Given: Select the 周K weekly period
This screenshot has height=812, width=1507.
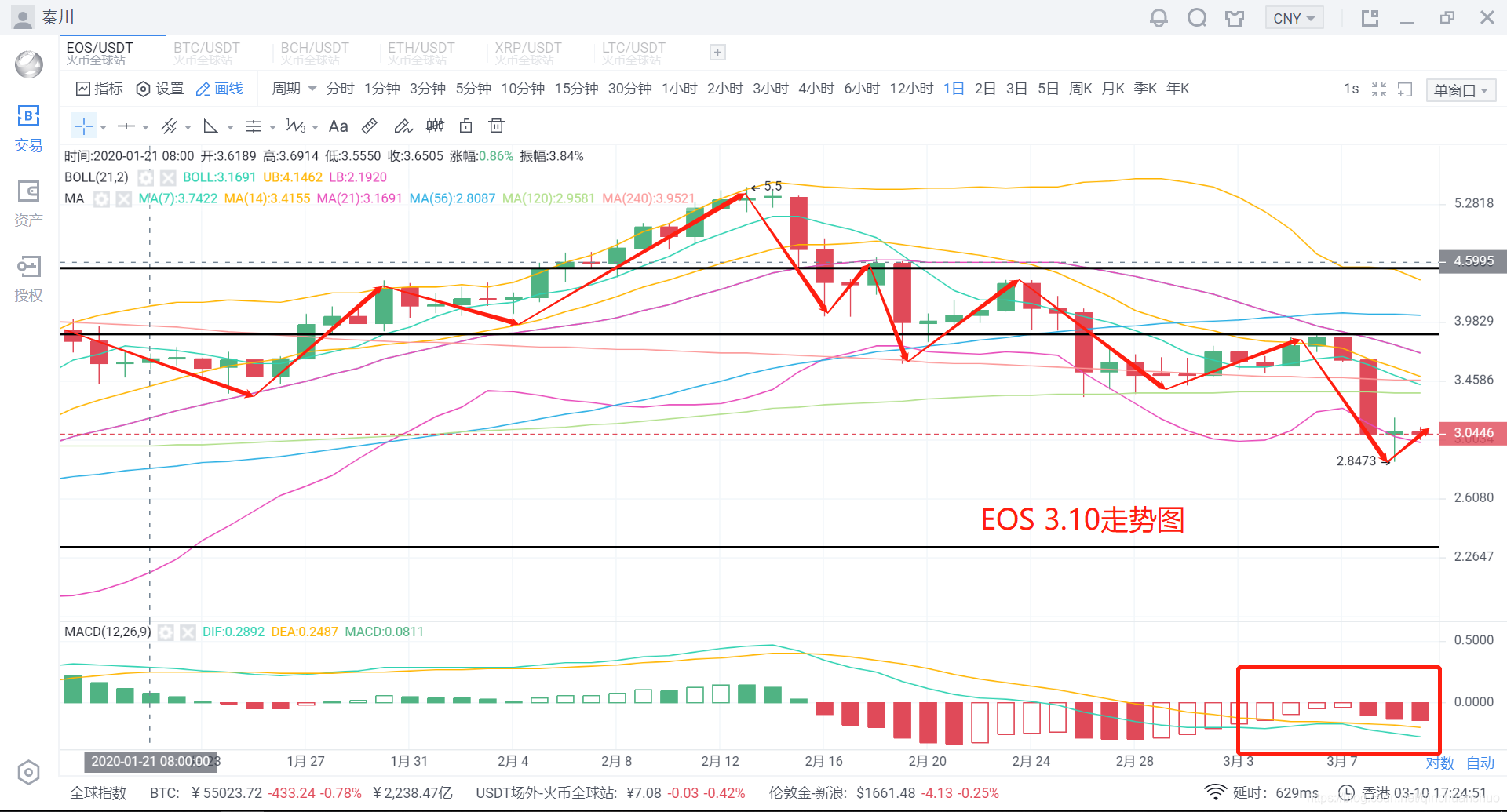Looking at the screenshot, I should [1081, 89].
